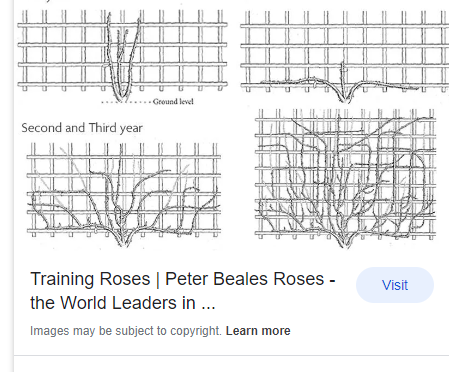Click the horizontal divider below the copyright notice
This screenshot has width=449, height=372.
tap(231, 356)
